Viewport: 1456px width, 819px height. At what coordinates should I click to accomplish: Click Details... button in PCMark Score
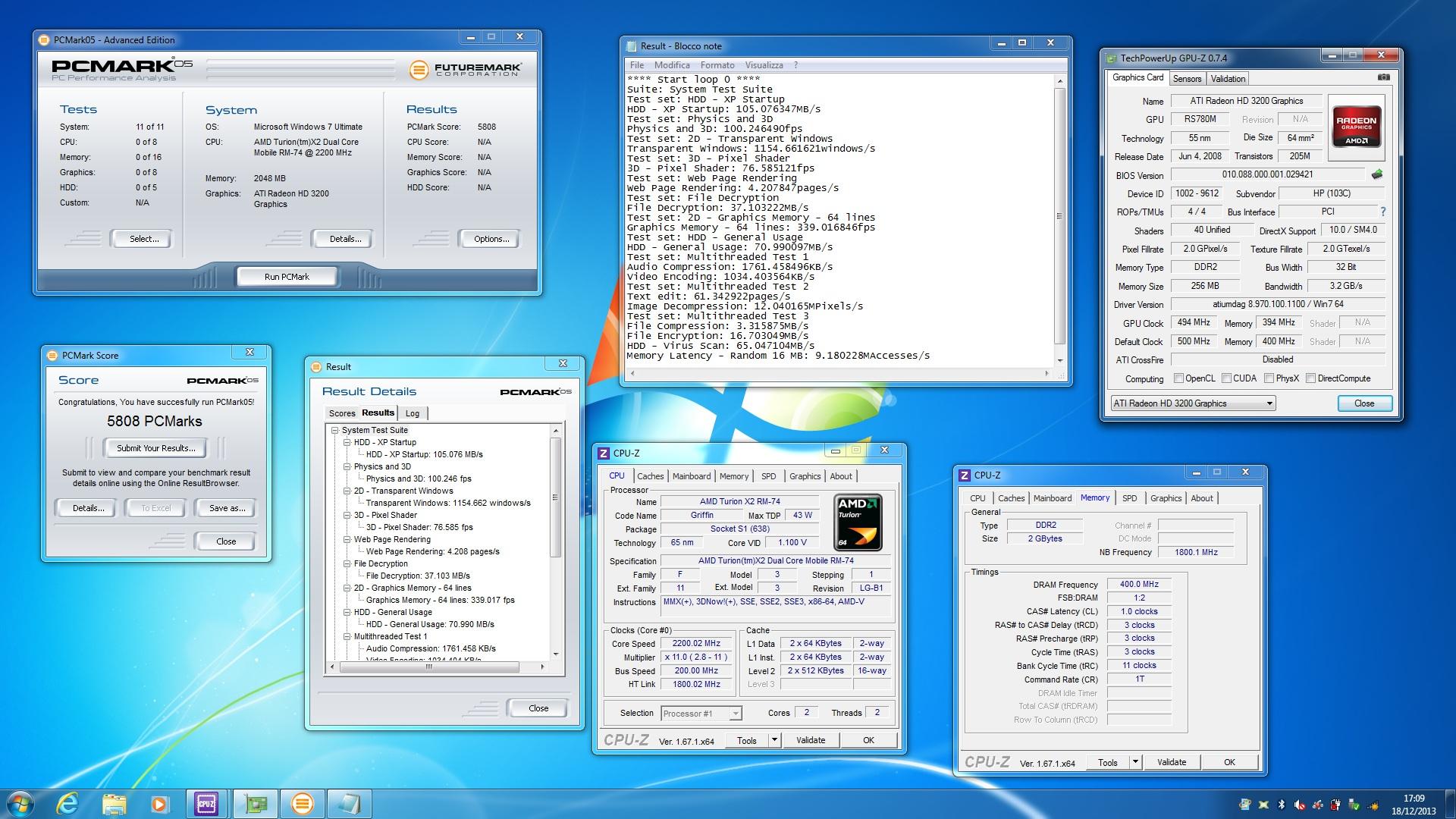click(x=88, y=508)
